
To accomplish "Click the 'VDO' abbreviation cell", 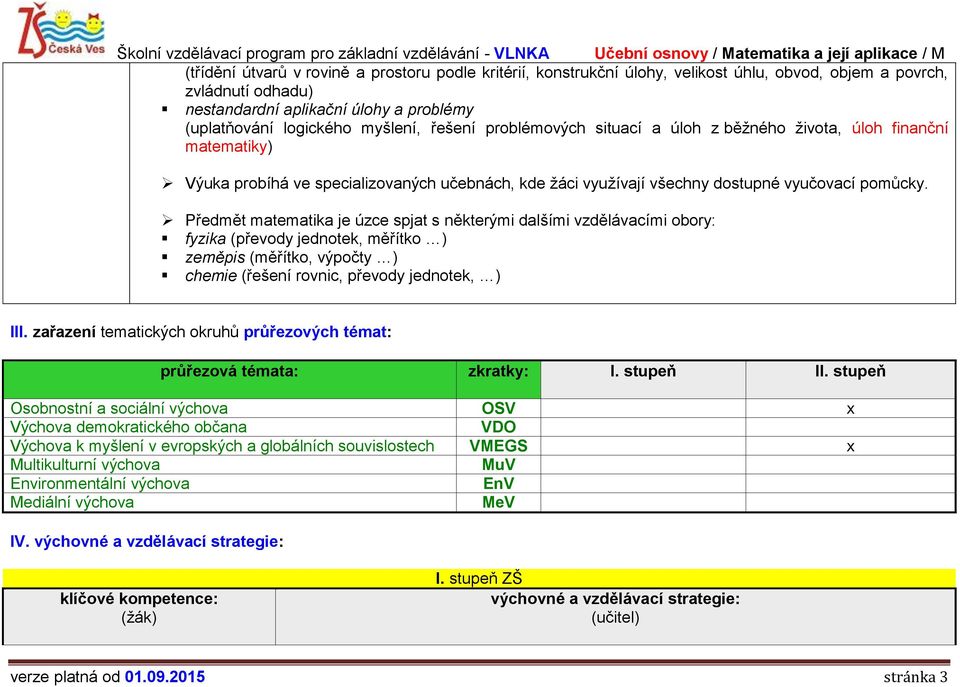I will point(498,427).
